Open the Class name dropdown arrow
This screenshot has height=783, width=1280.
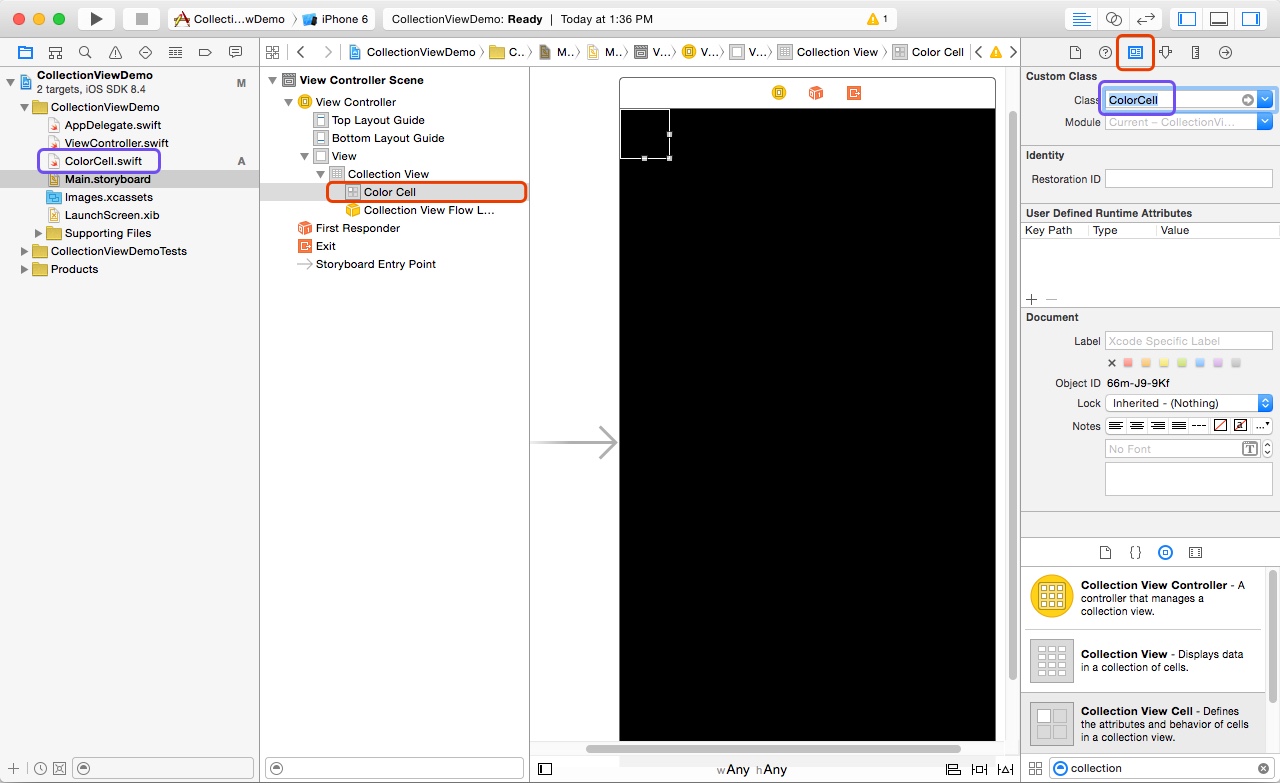pos(1265,100)
